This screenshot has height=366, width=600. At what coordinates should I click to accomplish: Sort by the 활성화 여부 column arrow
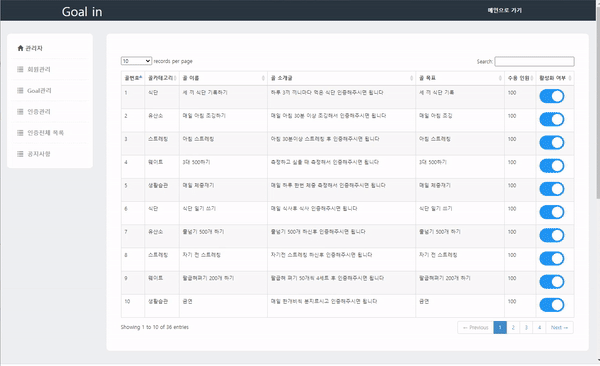570,78
